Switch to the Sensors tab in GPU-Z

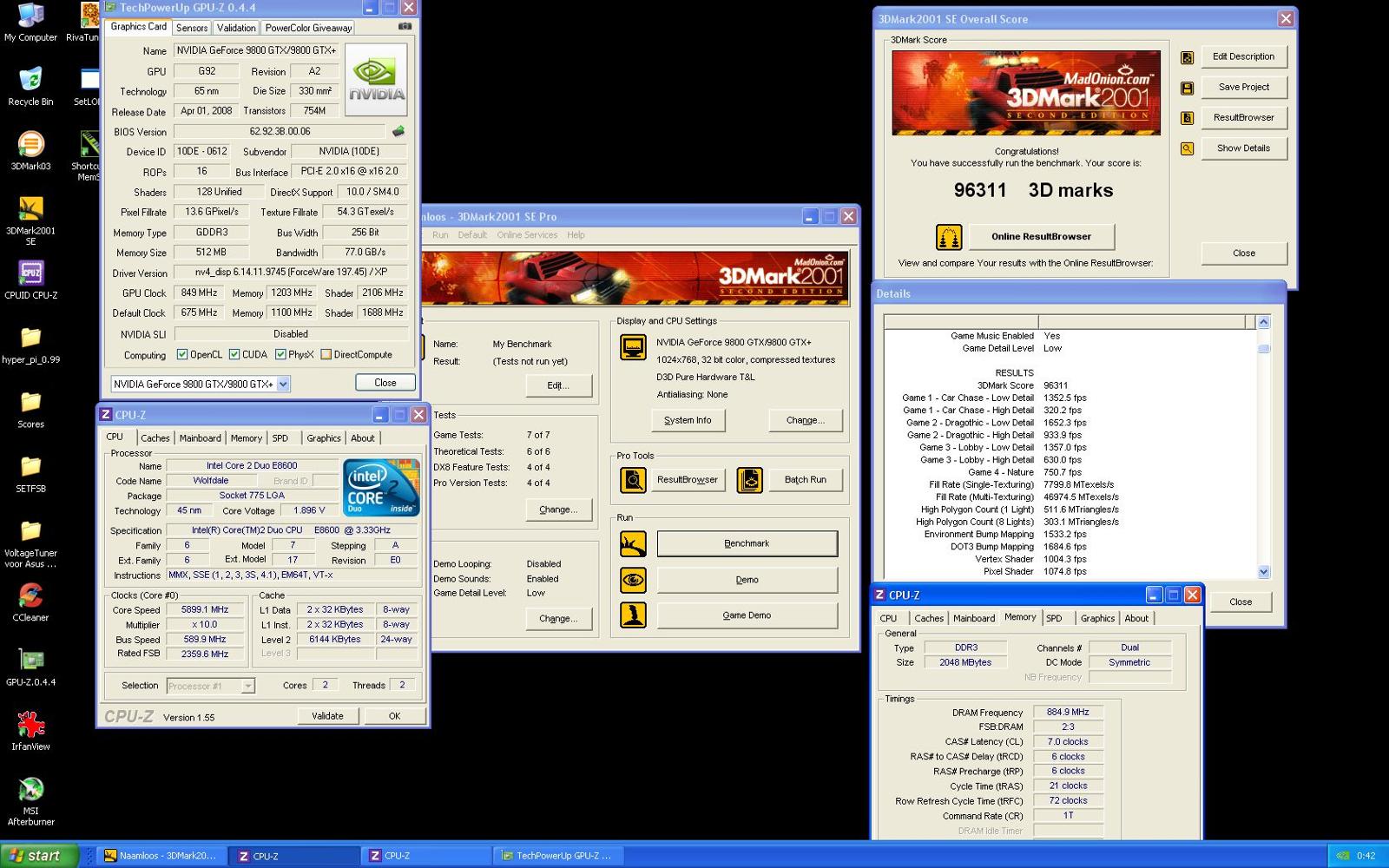tap(192, 28)
